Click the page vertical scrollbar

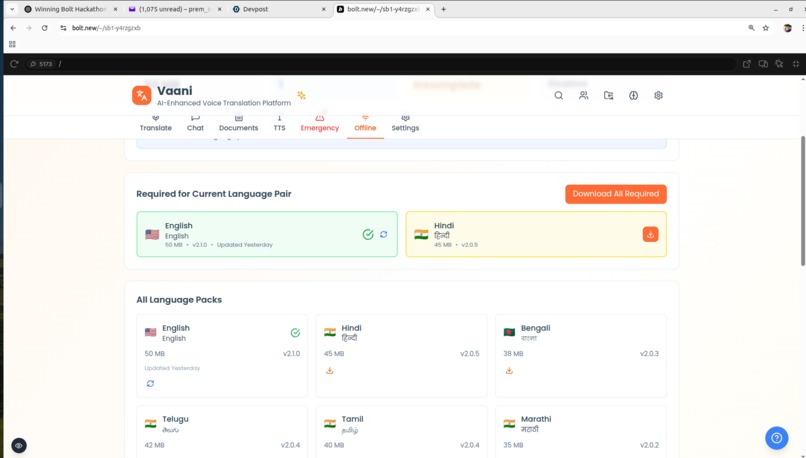click(802, 200)
